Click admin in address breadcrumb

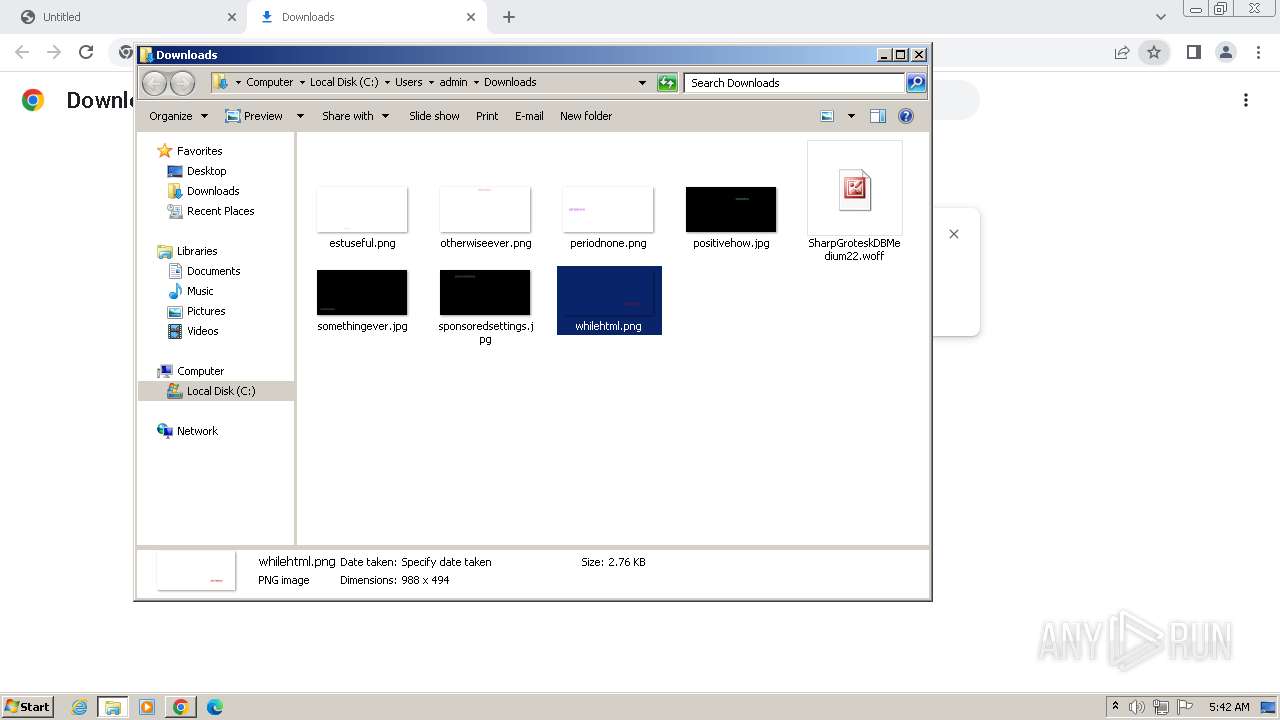click(453, 83)
